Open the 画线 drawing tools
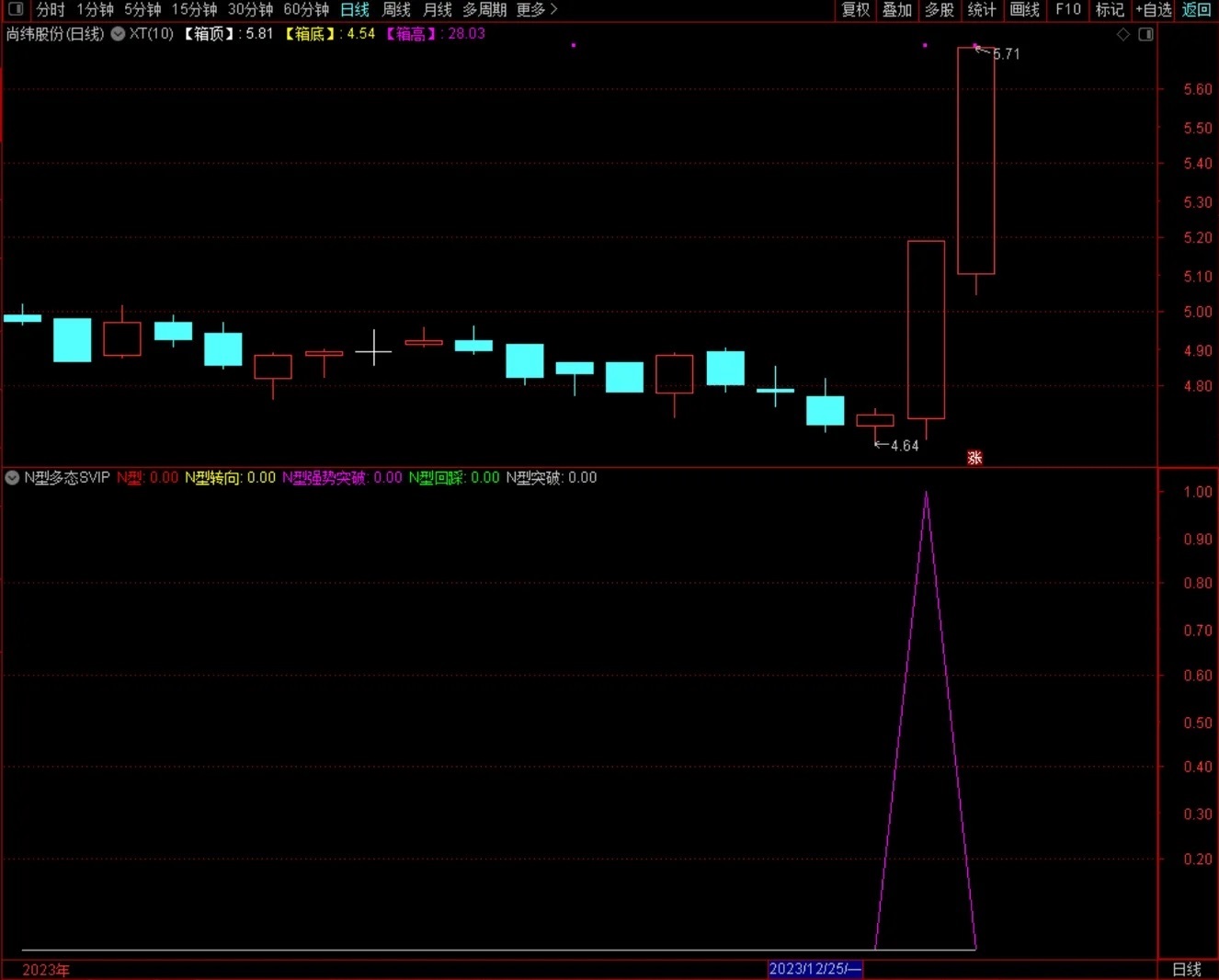Viewport: 1219px width, 980px height. pos(1024,9)
